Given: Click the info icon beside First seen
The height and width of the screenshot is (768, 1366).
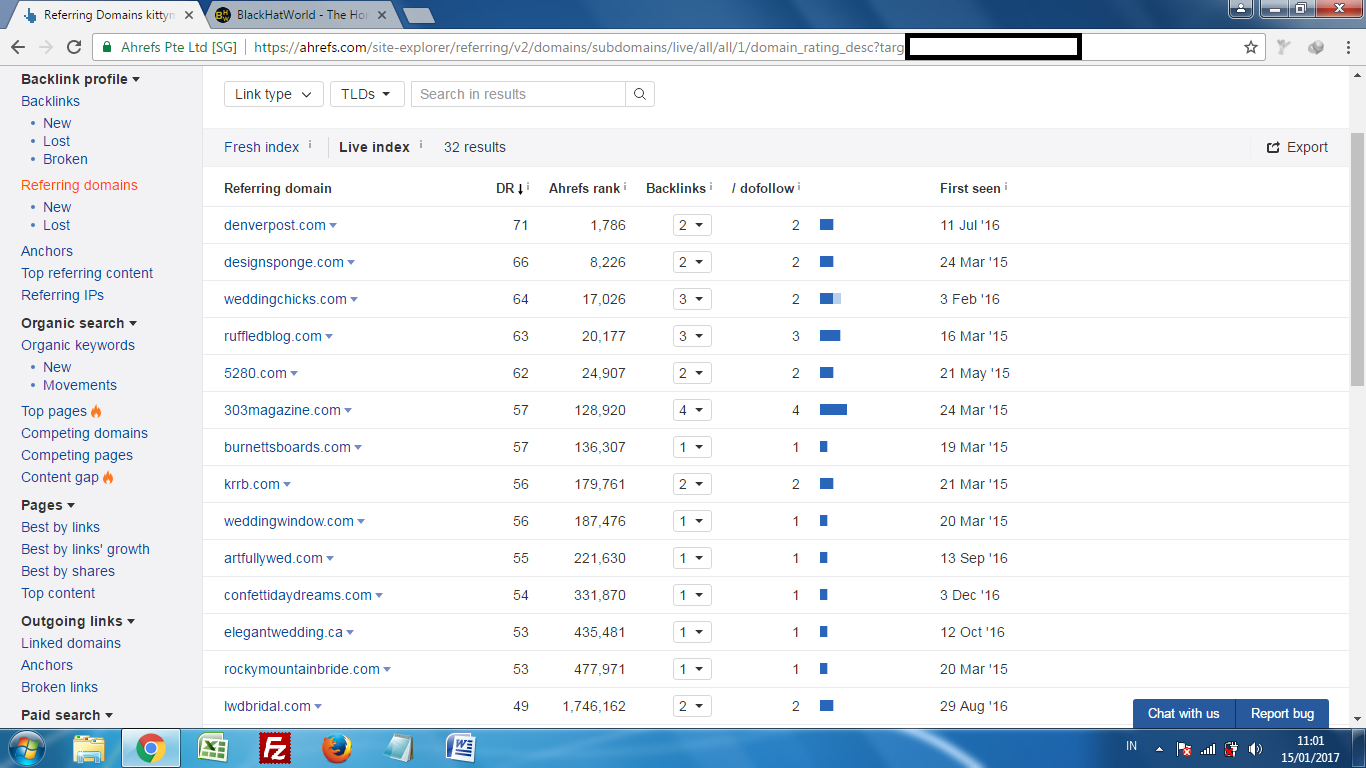Looking at the screenshot, I should click(x=1006, y=186).
